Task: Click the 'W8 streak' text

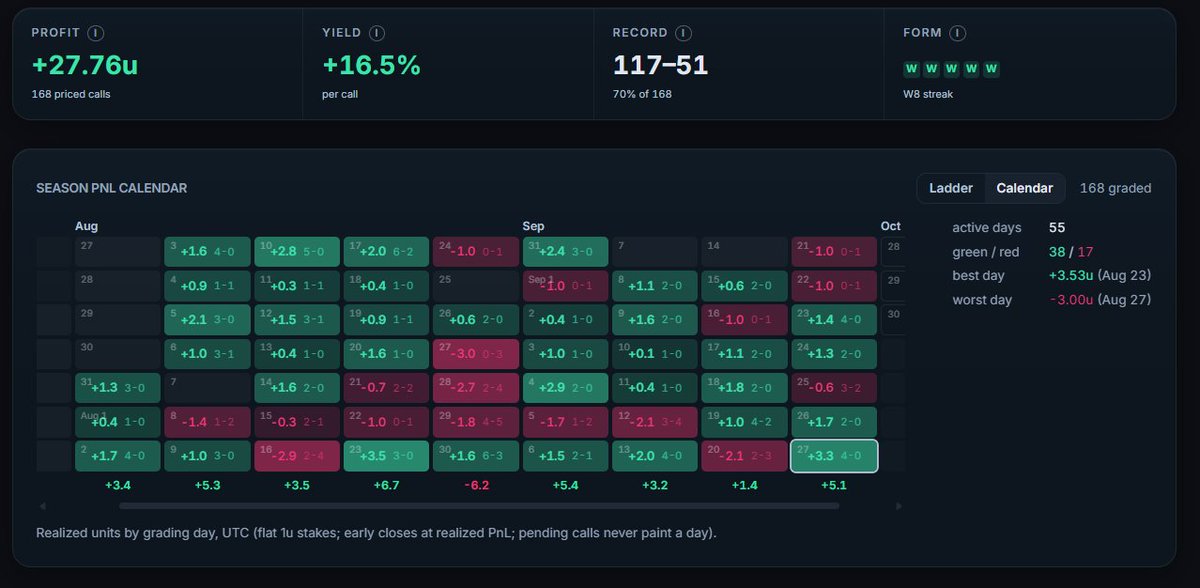Action: point(929,95)
